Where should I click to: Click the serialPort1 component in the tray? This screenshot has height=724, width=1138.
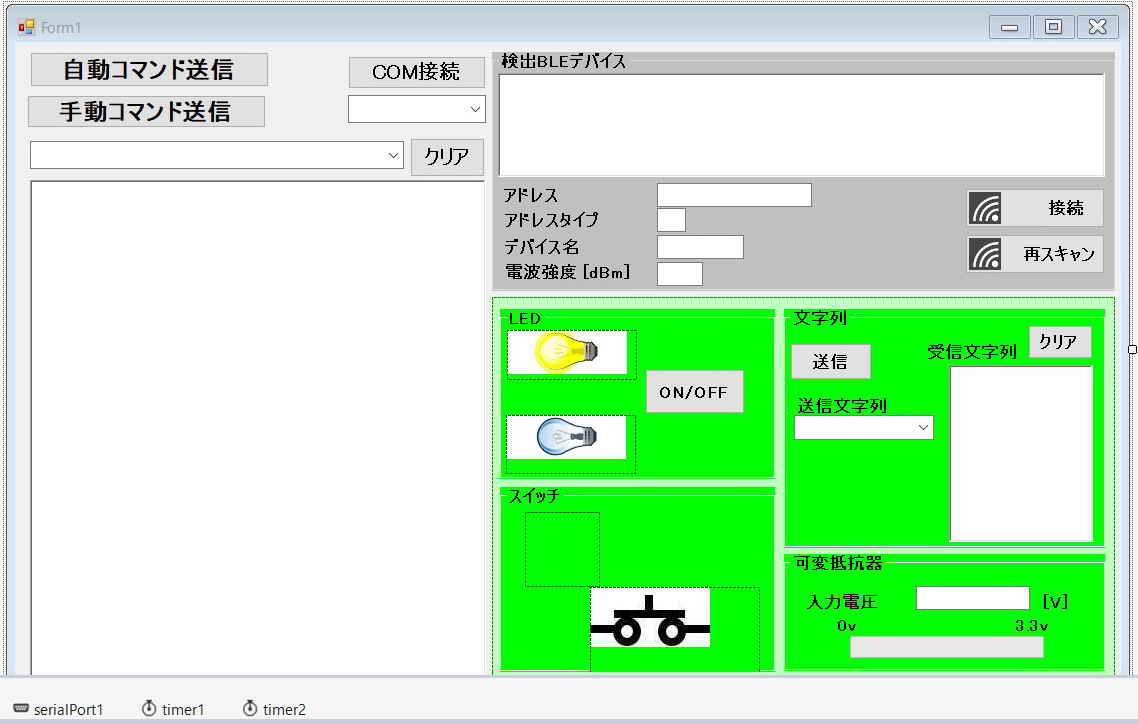click(x=58, y=709)
